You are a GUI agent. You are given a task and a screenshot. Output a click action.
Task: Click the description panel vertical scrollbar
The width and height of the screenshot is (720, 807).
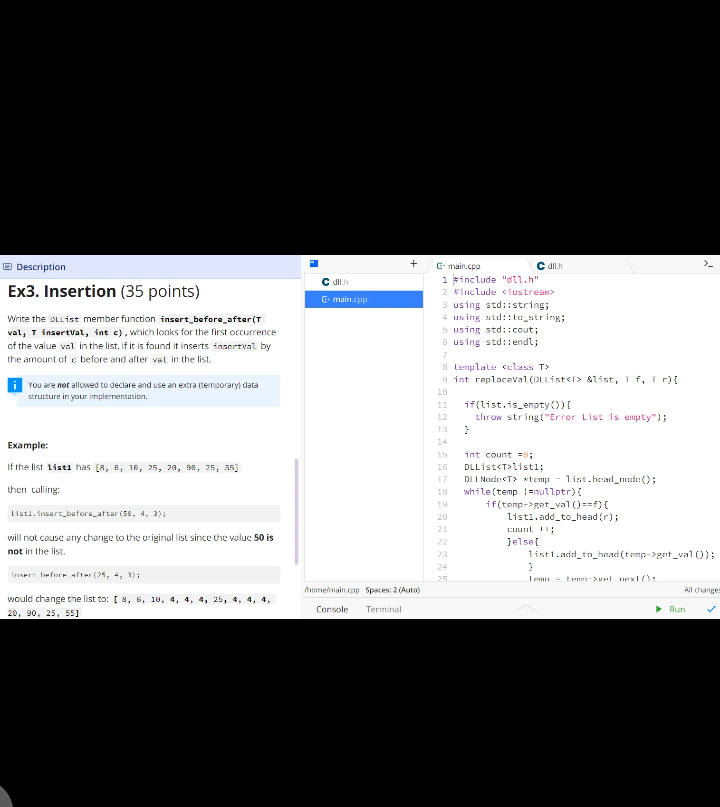coord(296,512)
